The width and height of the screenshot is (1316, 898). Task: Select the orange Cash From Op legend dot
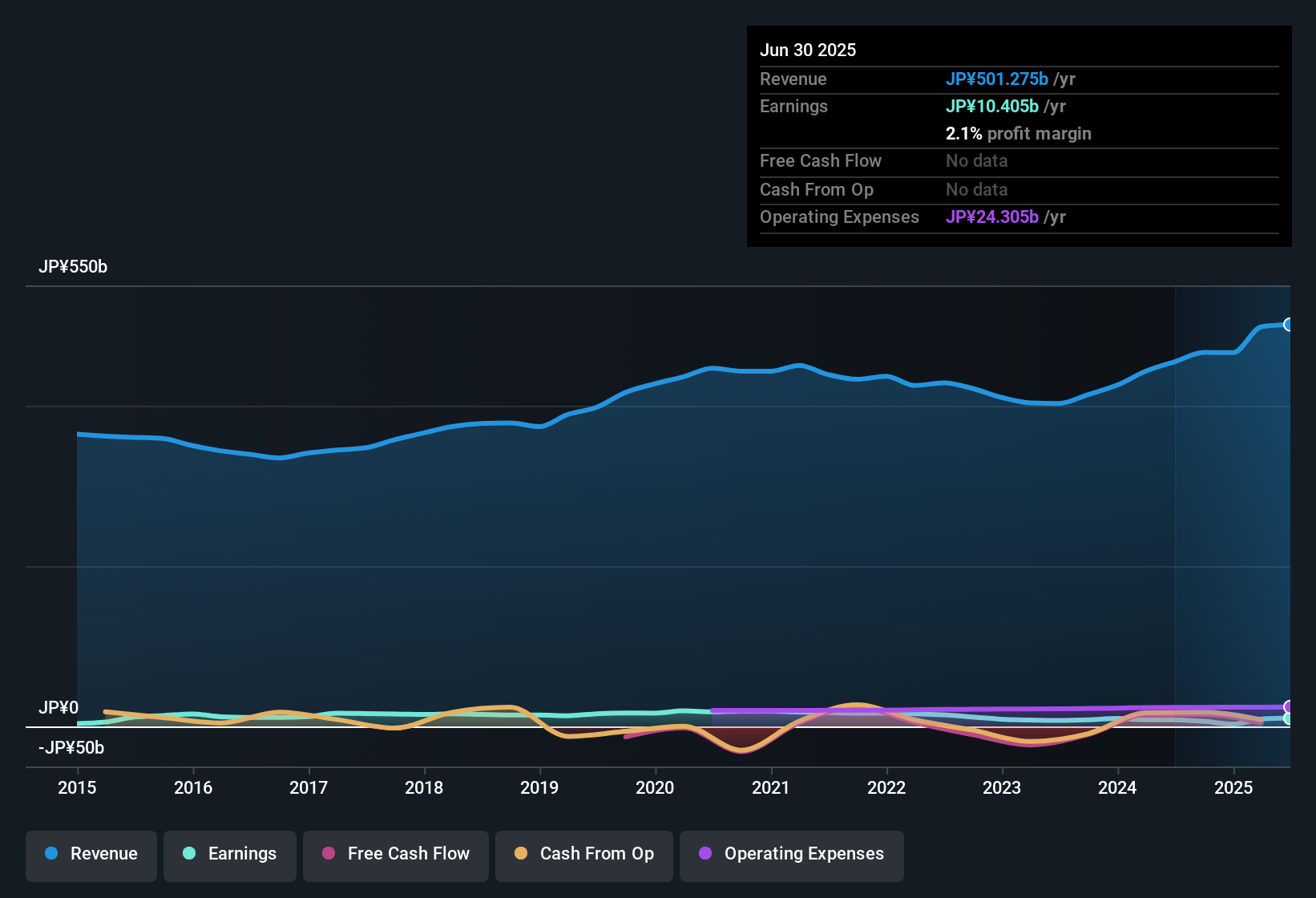[521, 854]
